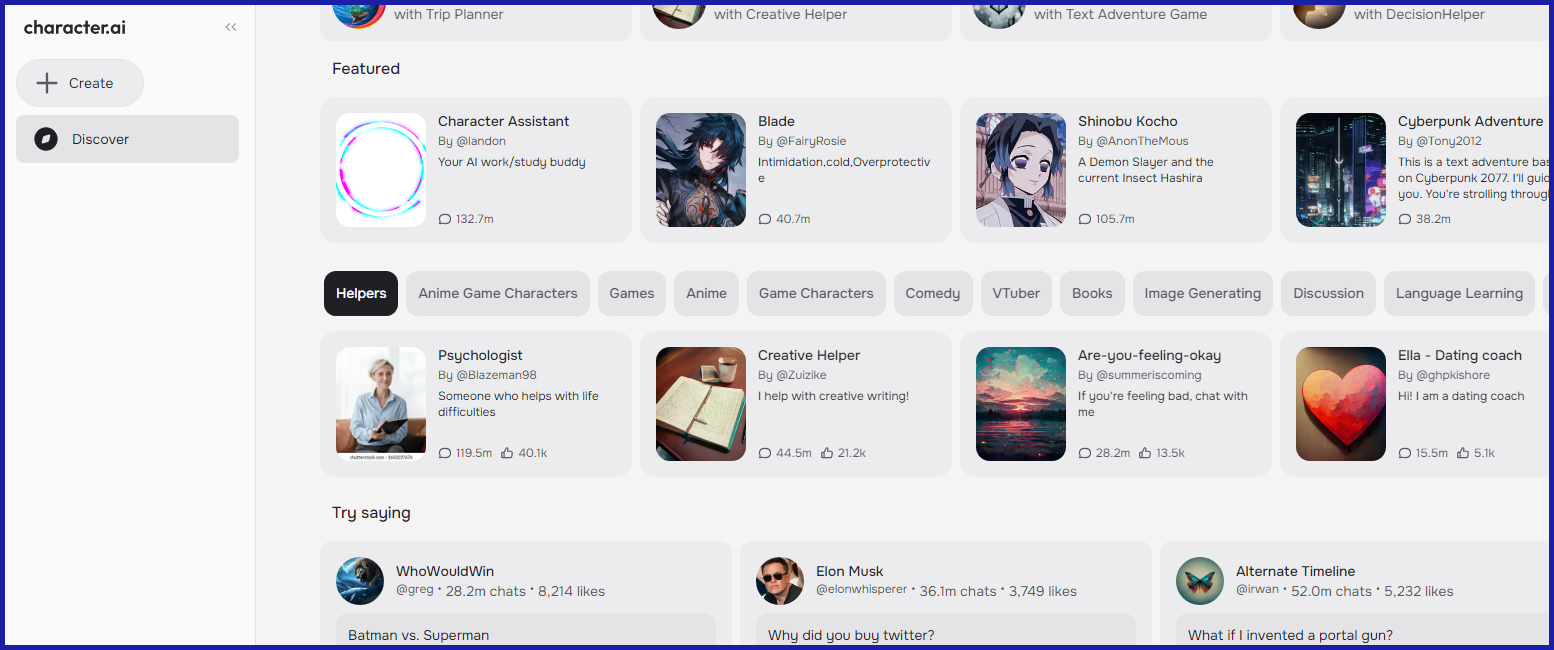
Task: Click the Create button
Action: tap(80, 83)
